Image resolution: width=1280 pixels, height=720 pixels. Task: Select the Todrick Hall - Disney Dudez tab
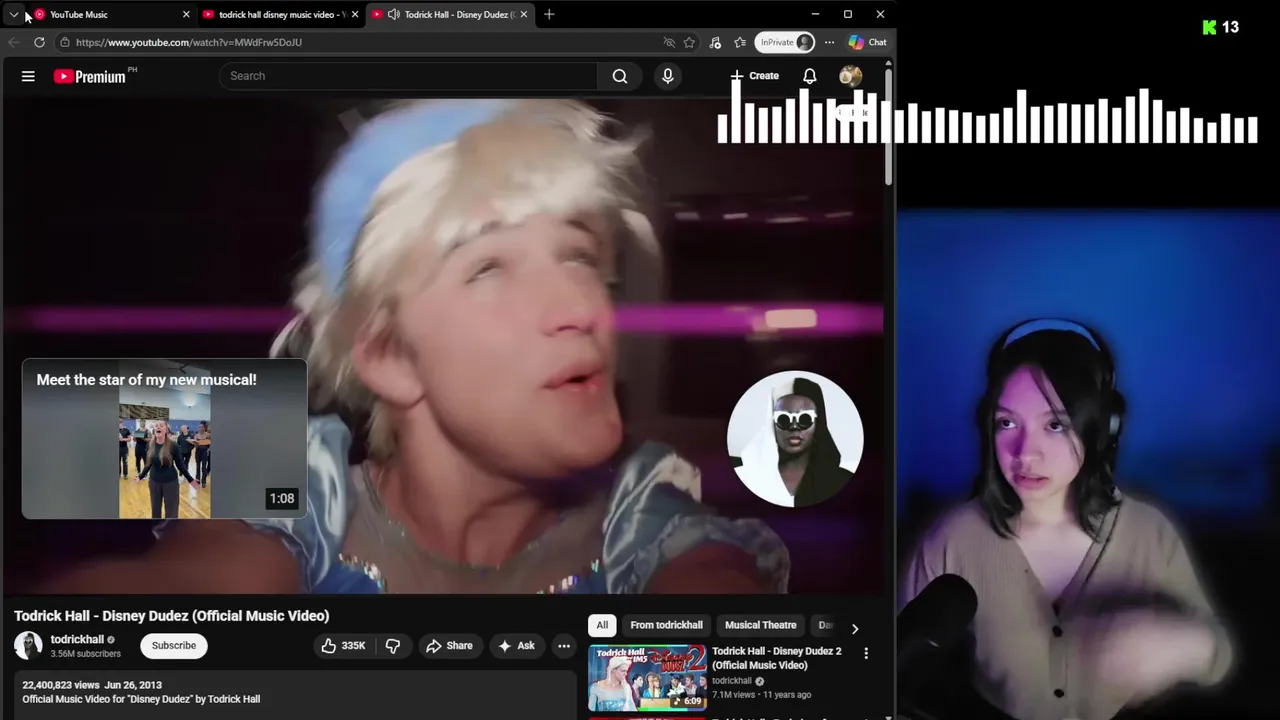(x=450, y=14)
